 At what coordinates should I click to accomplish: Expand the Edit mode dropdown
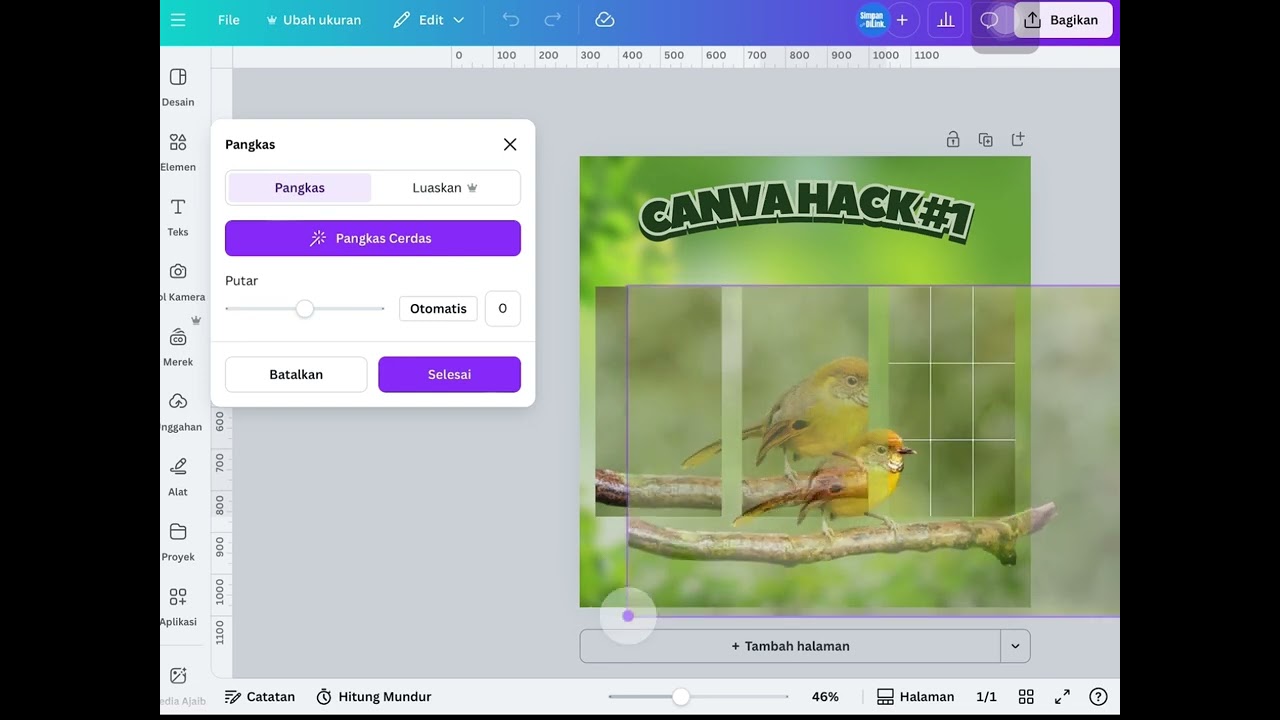click(429, 20)
